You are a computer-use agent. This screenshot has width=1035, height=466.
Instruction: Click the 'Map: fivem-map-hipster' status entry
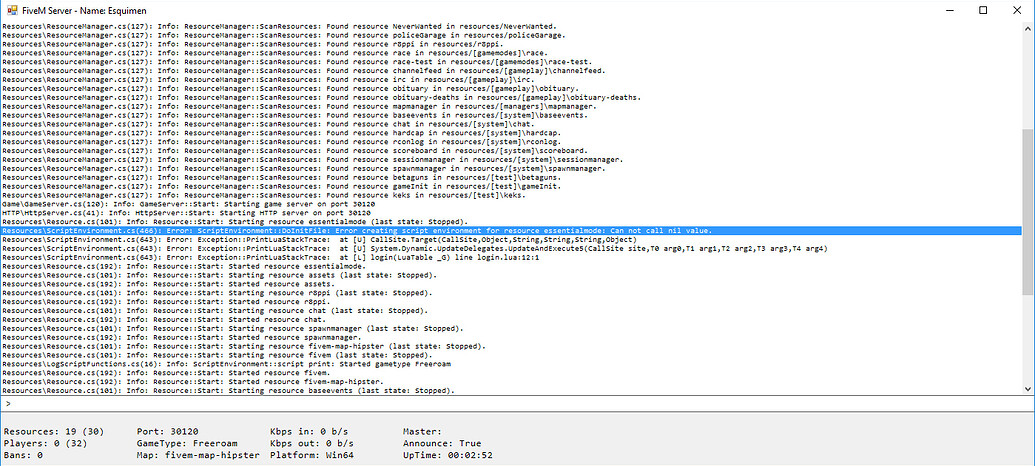coord(198,455)
